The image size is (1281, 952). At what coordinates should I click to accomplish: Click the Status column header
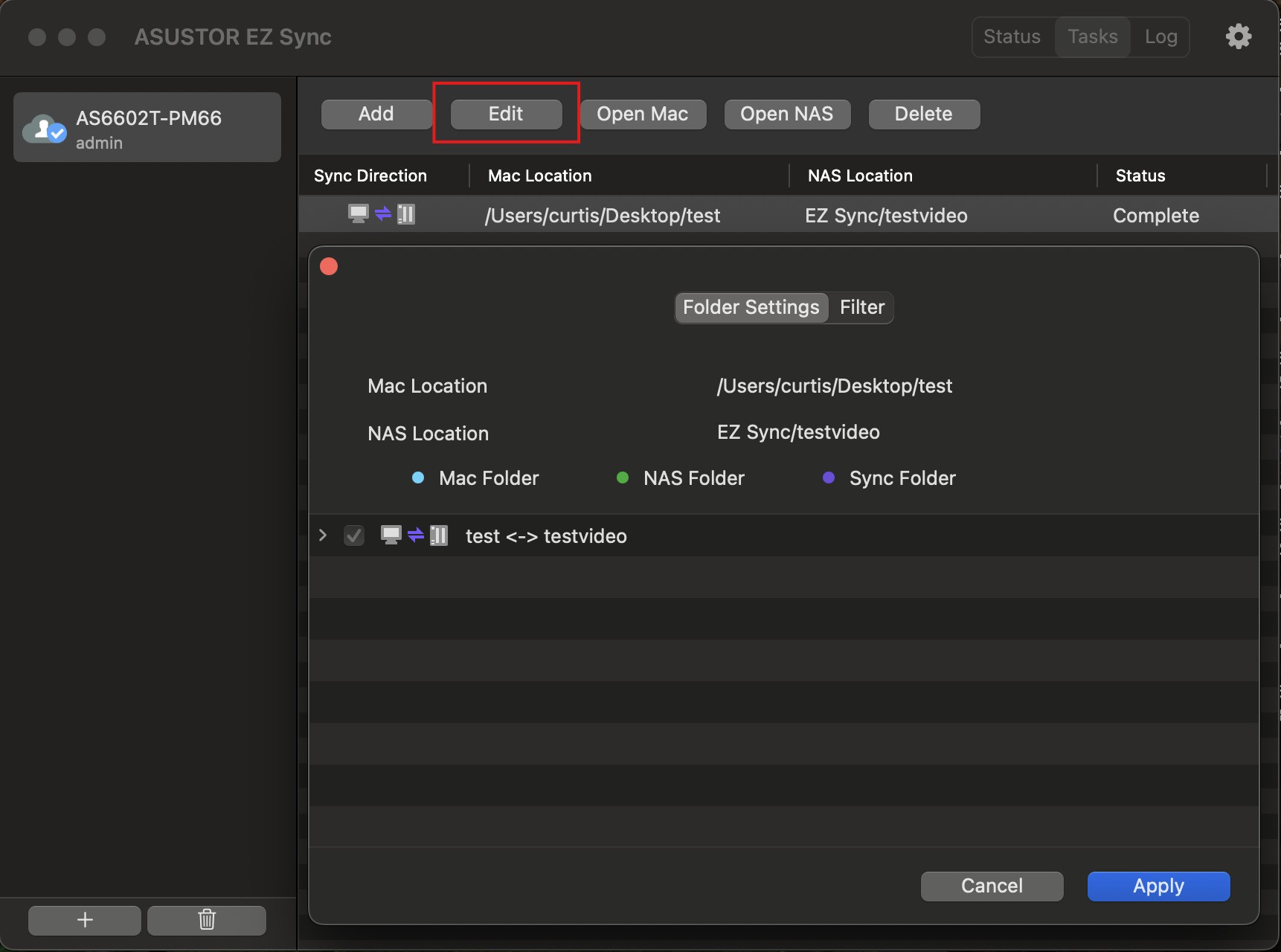click(x=1140, y=176)
